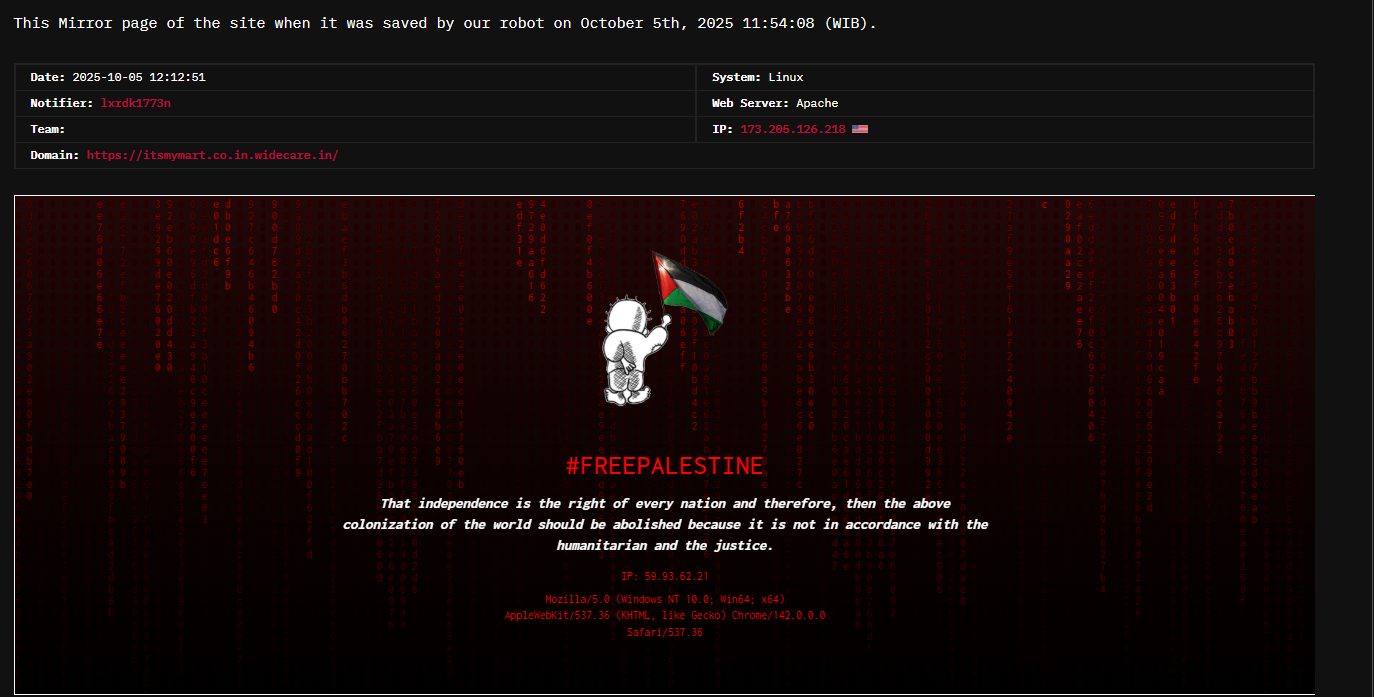This screenshot has height=697, width=1374.
Task: Open the IP address link 173.205.126.218
Action: coord(793,129)
